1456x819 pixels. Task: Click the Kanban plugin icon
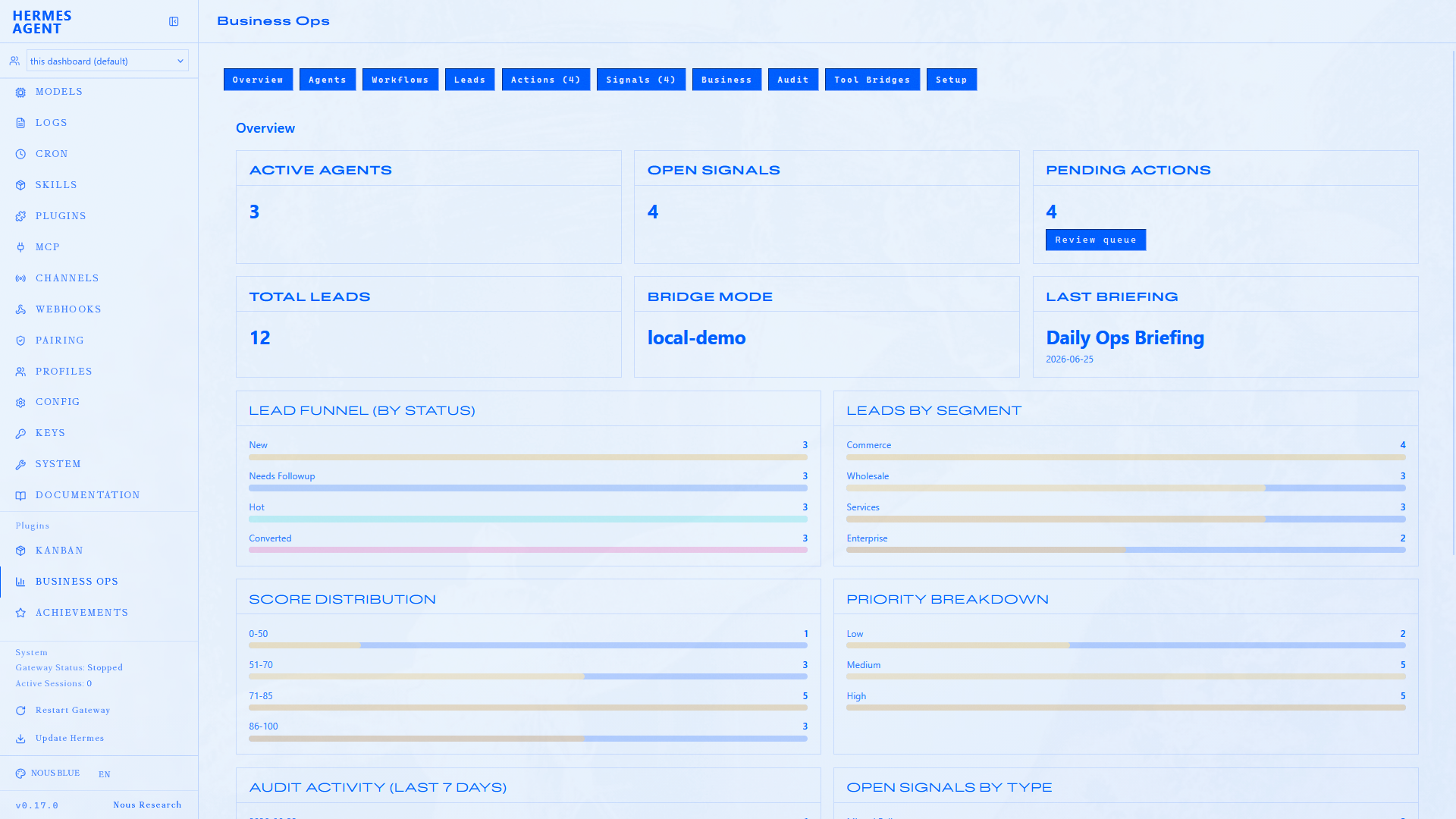click(20, 551)
